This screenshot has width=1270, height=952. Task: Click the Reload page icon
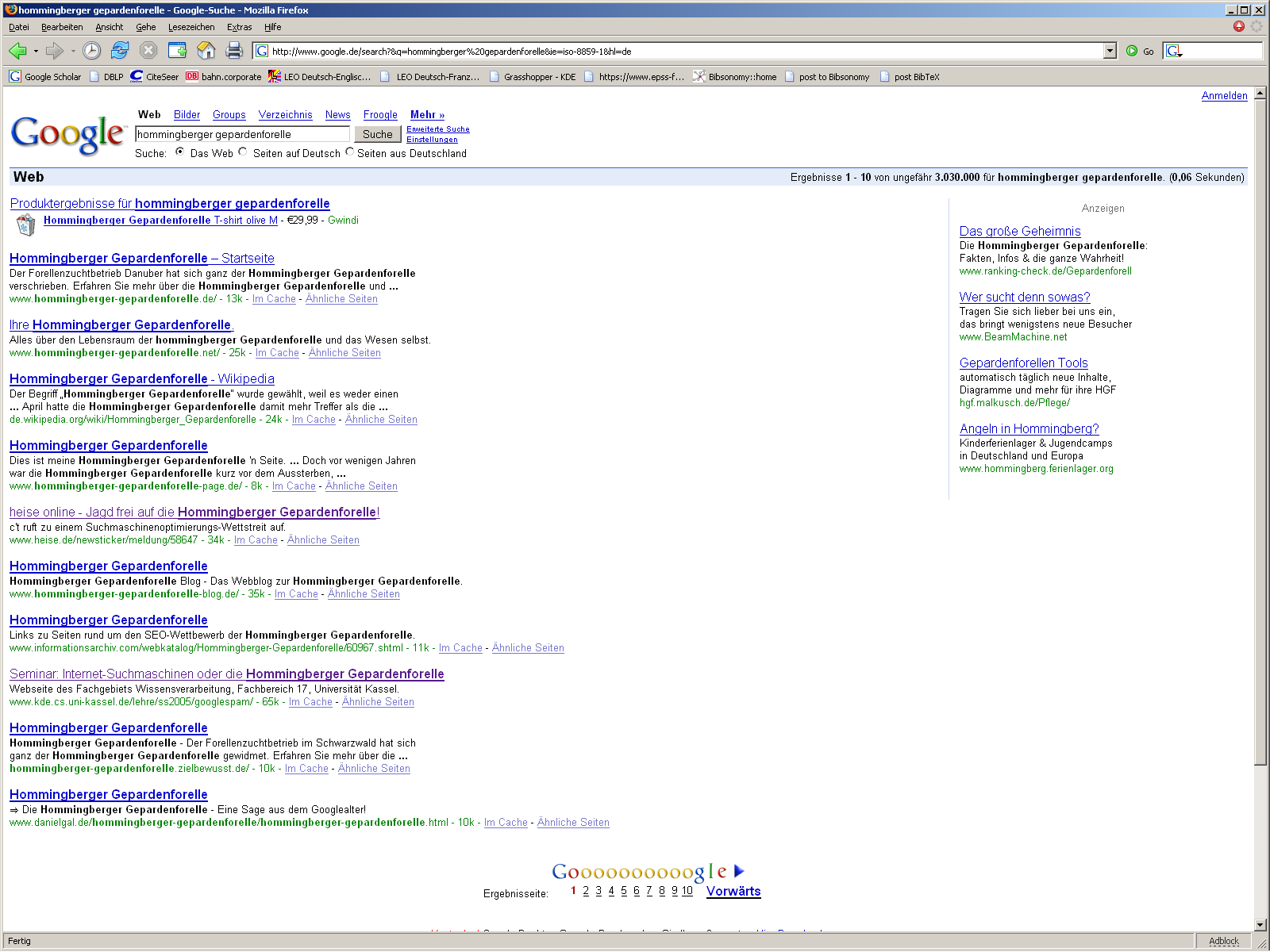[120, 51]
